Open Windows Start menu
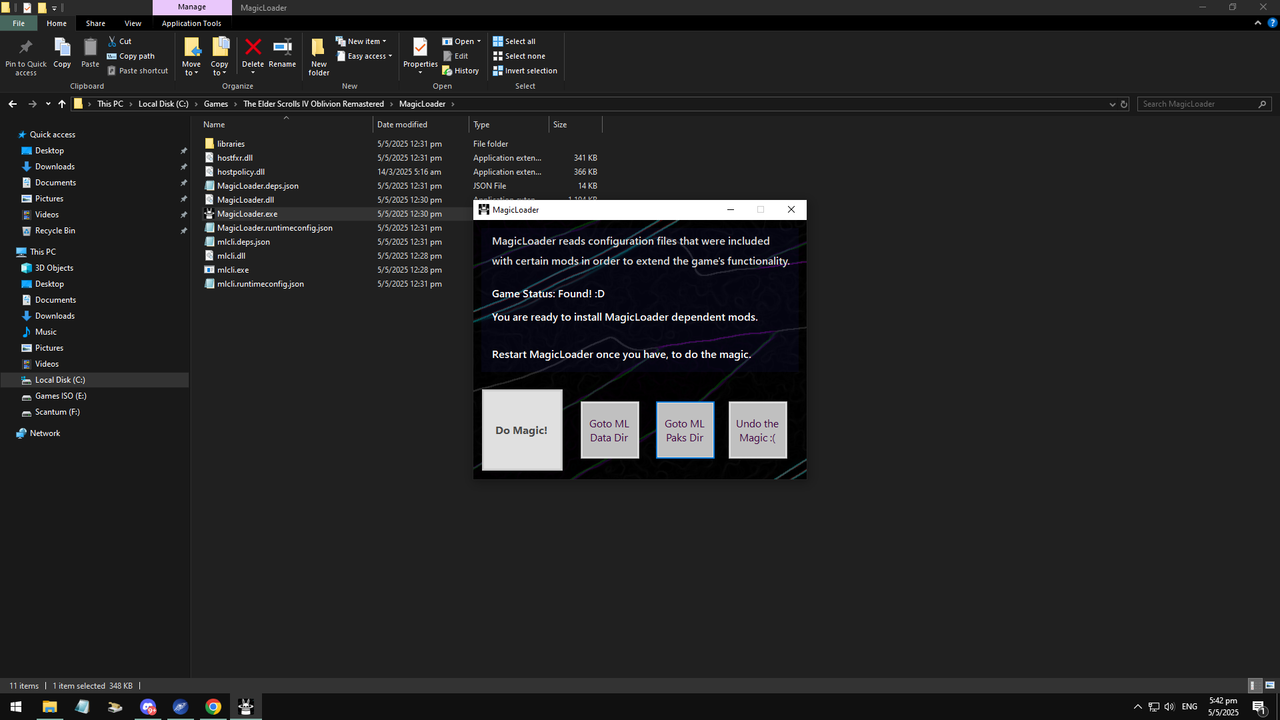 [16, 707]
